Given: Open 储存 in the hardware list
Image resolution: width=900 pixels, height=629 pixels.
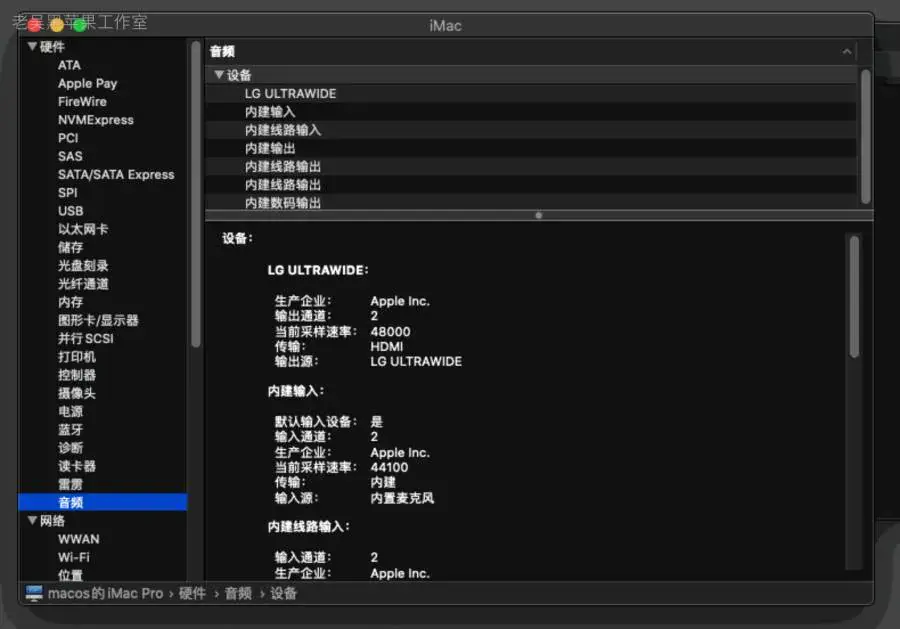Looking at the screenshot, I should click(70, 247).
